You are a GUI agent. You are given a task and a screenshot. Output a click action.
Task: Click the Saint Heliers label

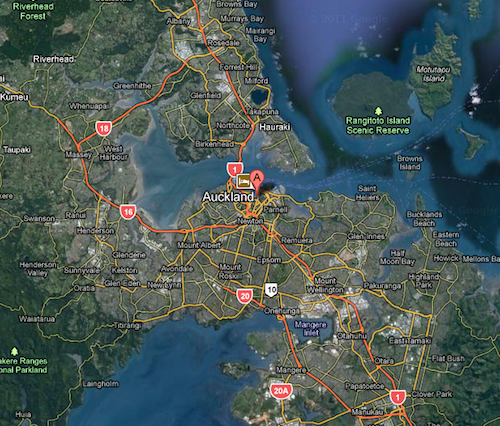[367, 193]
